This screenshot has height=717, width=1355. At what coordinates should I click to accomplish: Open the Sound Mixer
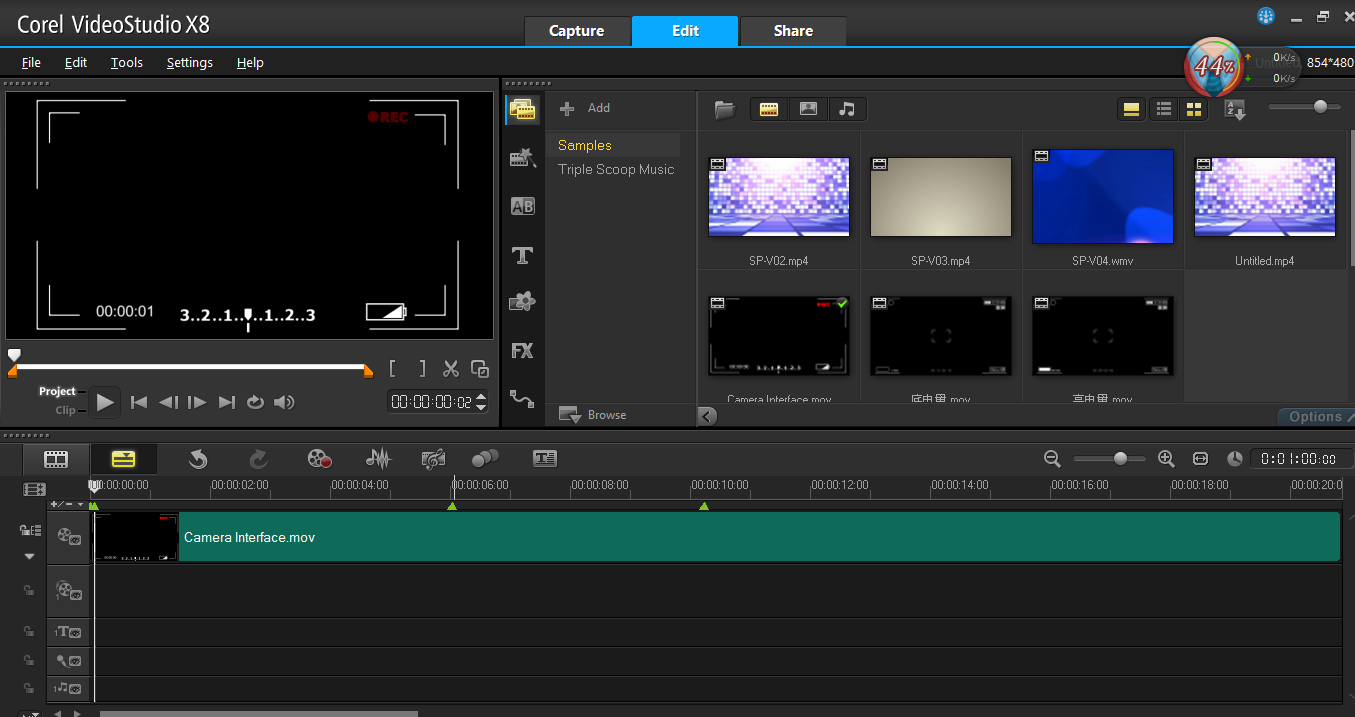coord(378,459)
